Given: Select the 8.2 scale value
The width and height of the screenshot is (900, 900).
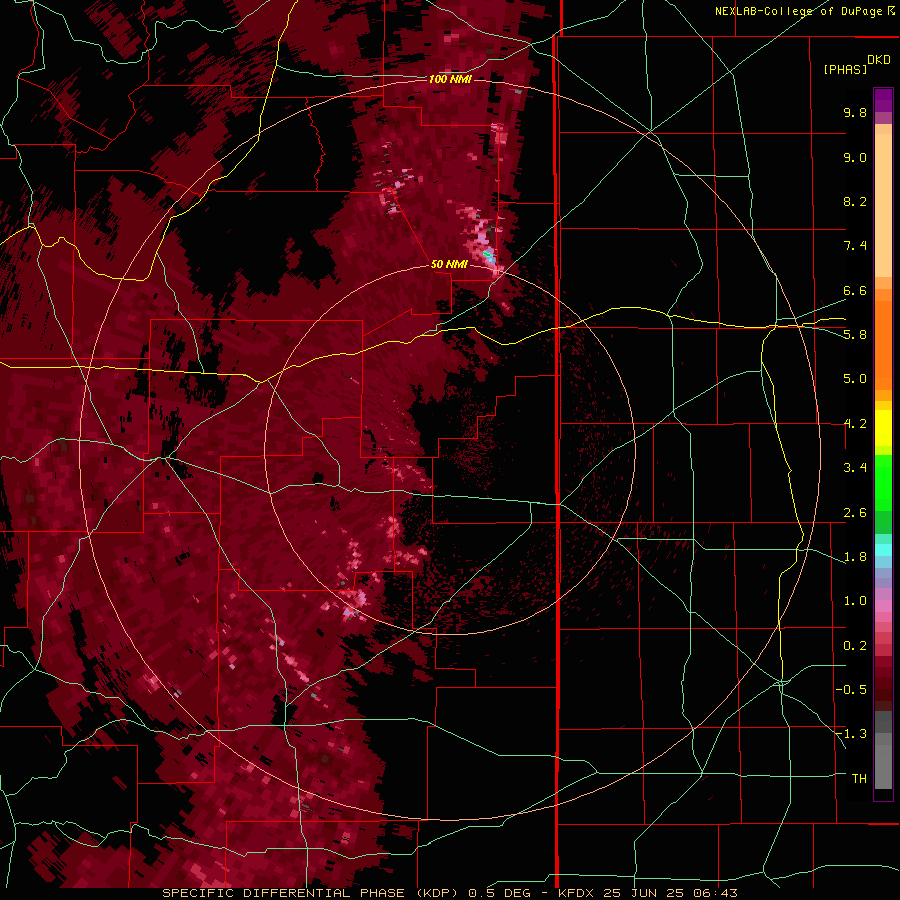Looking at the screenshot, I should point(855,201).
